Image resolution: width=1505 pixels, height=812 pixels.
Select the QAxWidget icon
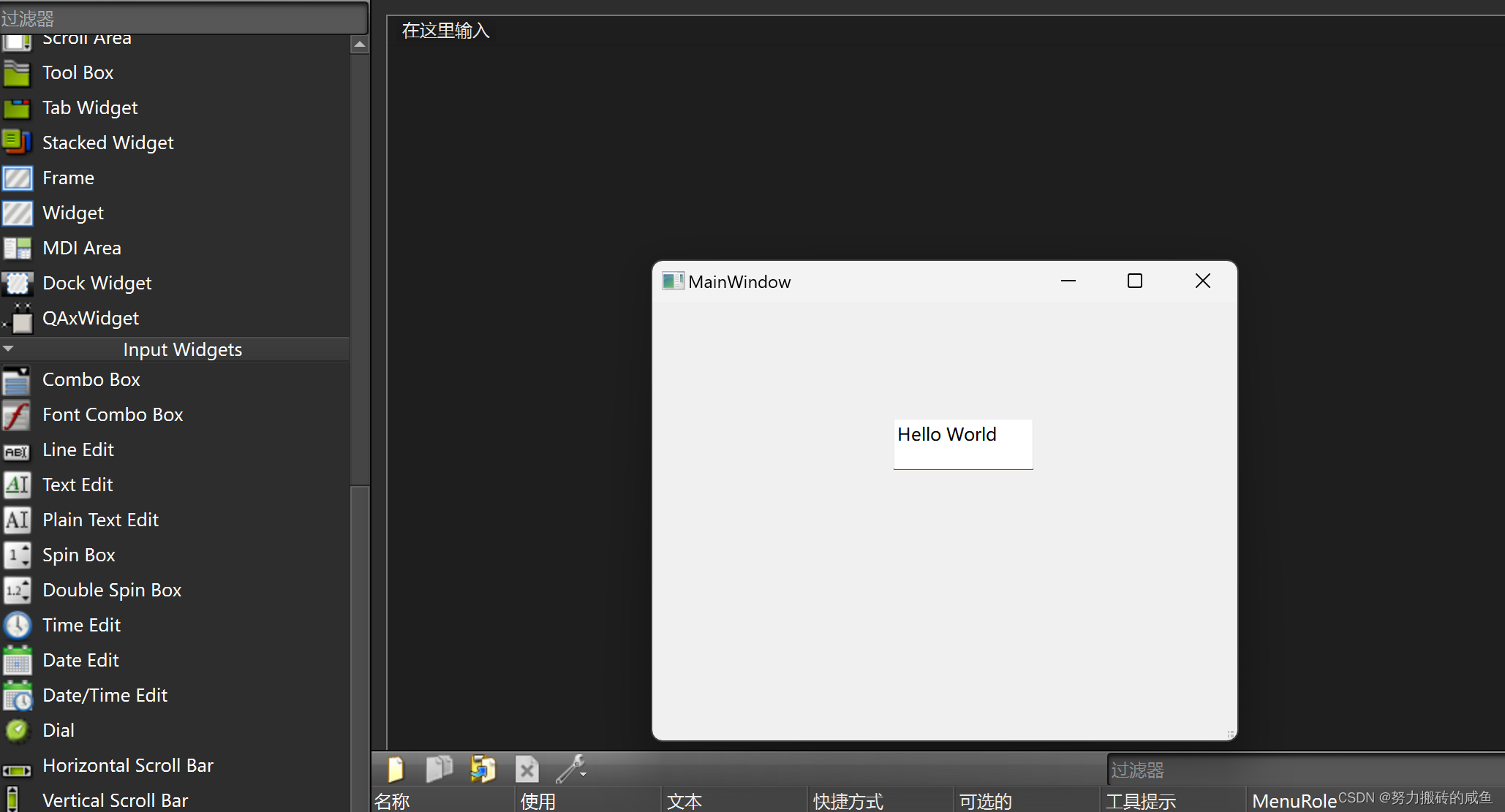point(17,319)
